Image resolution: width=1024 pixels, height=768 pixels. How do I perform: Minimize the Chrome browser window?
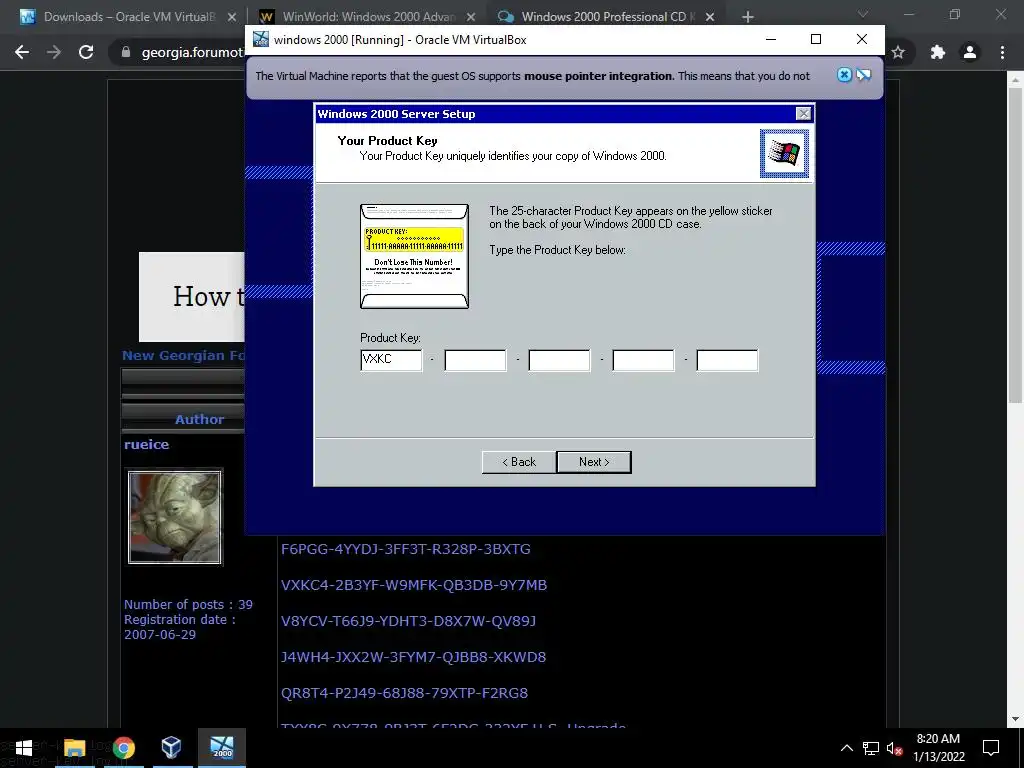tap(909, 14)
